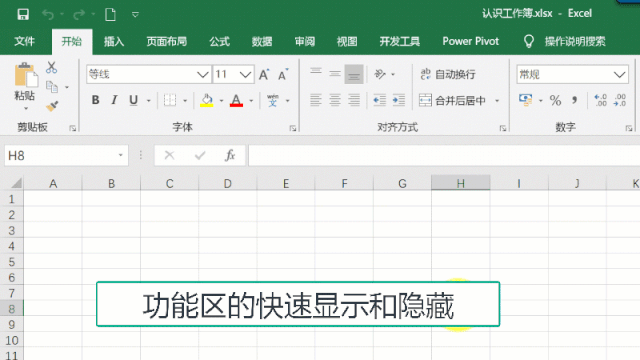This screenshot has width=640, height=360.
Task: Click the Select All corner triangle
Action: 16,183
